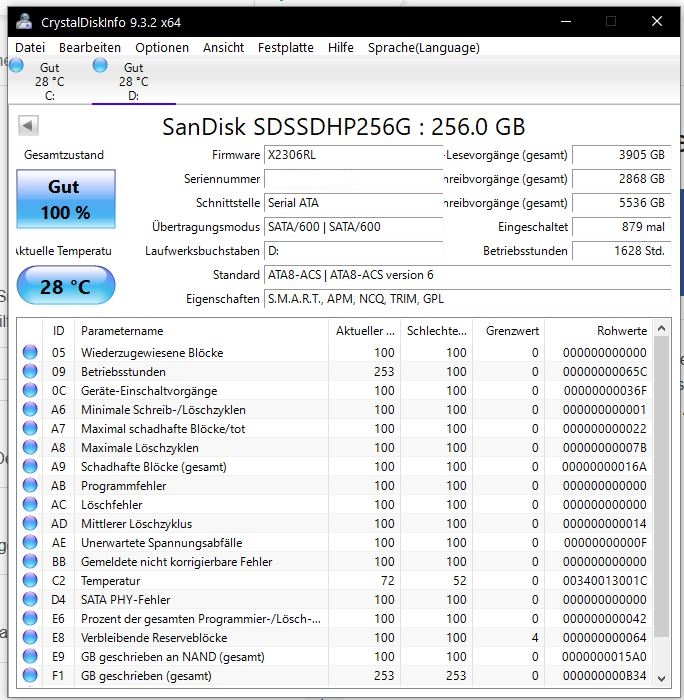The width and height of the screenshot is (684, 700).
Task: Click status orb of Verbleibende Reserveblöcke row
Action: [x=30, y=637]
